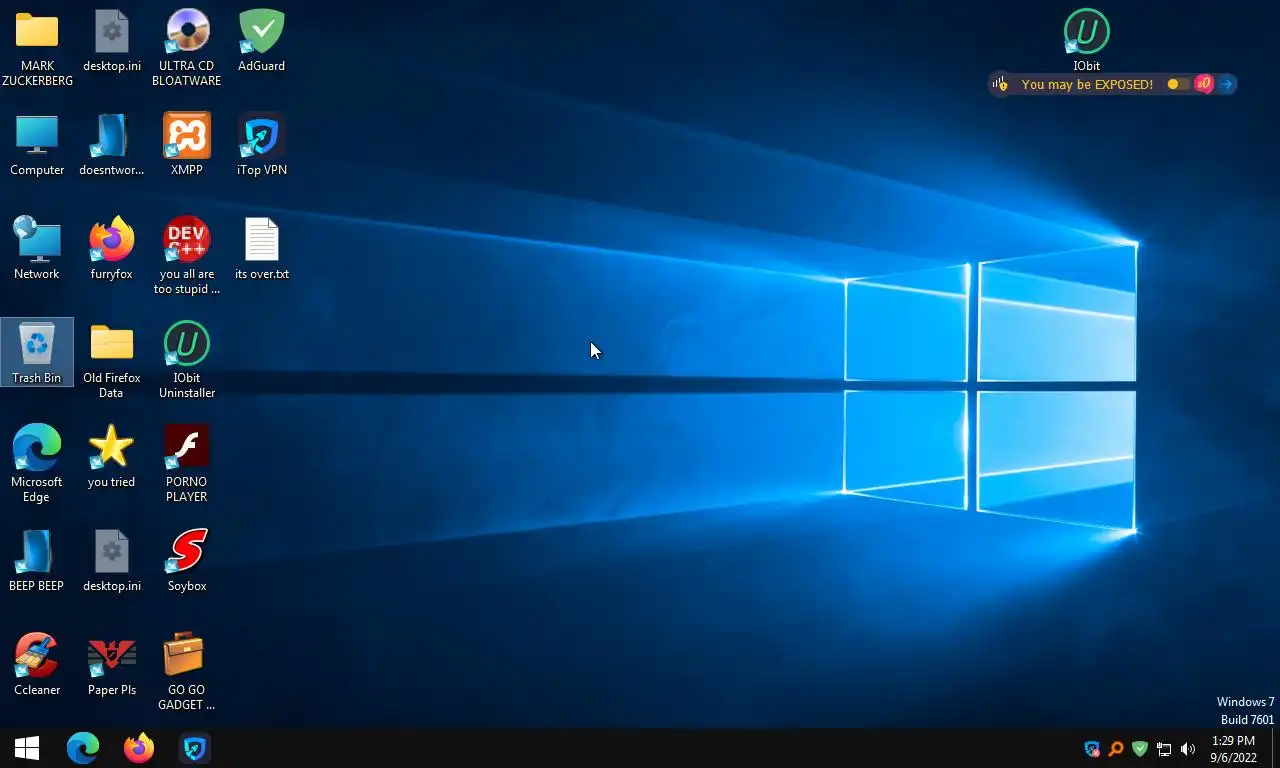Select the Trash Bin icon
This screenshot has width=1280, height=768.
pos(37,353)
